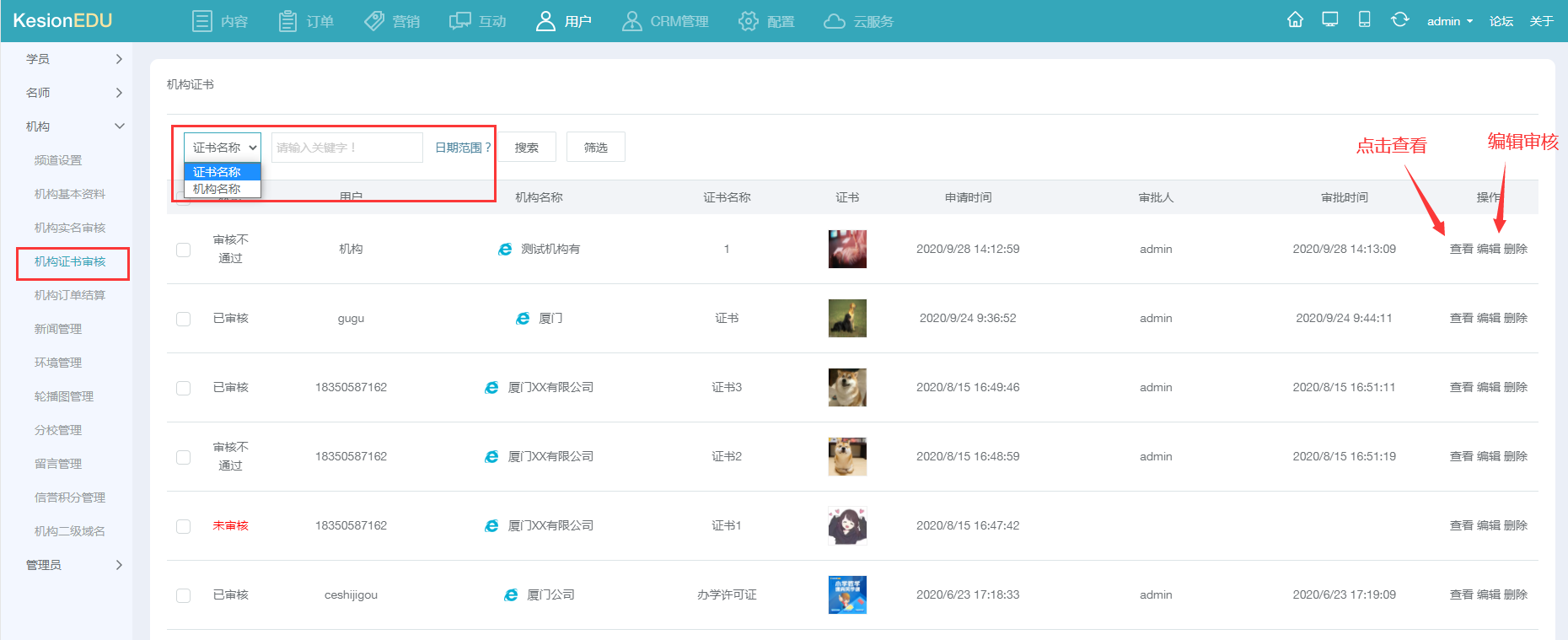Image resolution: width=1568 pixels, height=640 pixels.
Task: Check the checkbox for 证书3 row
Action: point(183,388)
